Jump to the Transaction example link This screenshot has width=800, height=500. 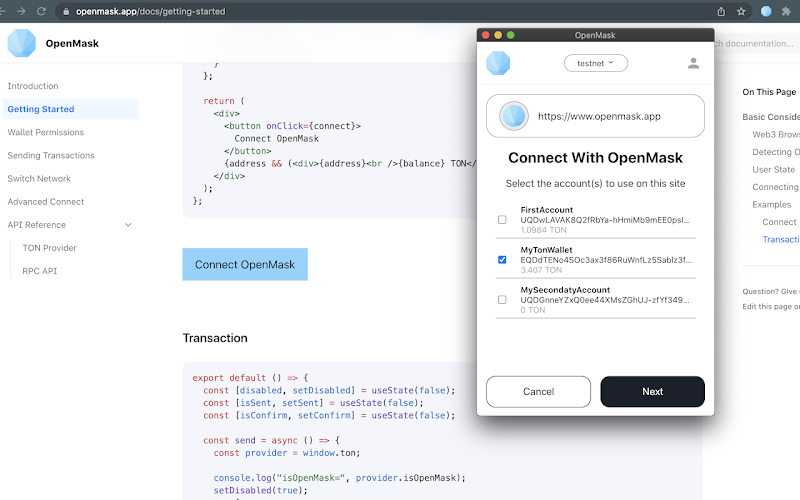tap(781, 239)
